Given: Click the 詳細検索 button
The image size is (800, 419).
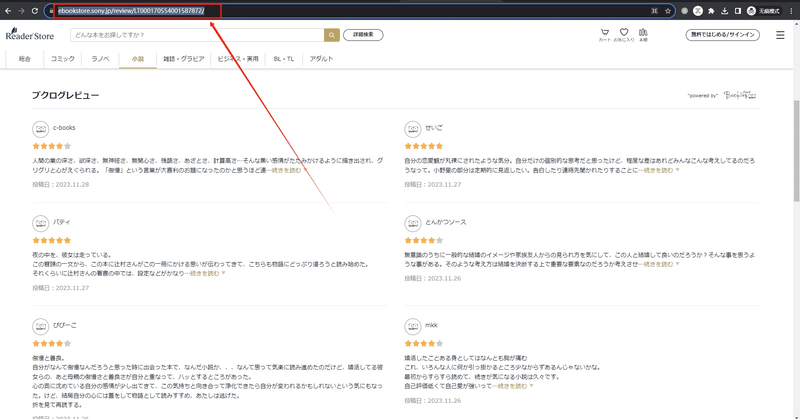Looking at the screenshot, I should tap(363, 35).
